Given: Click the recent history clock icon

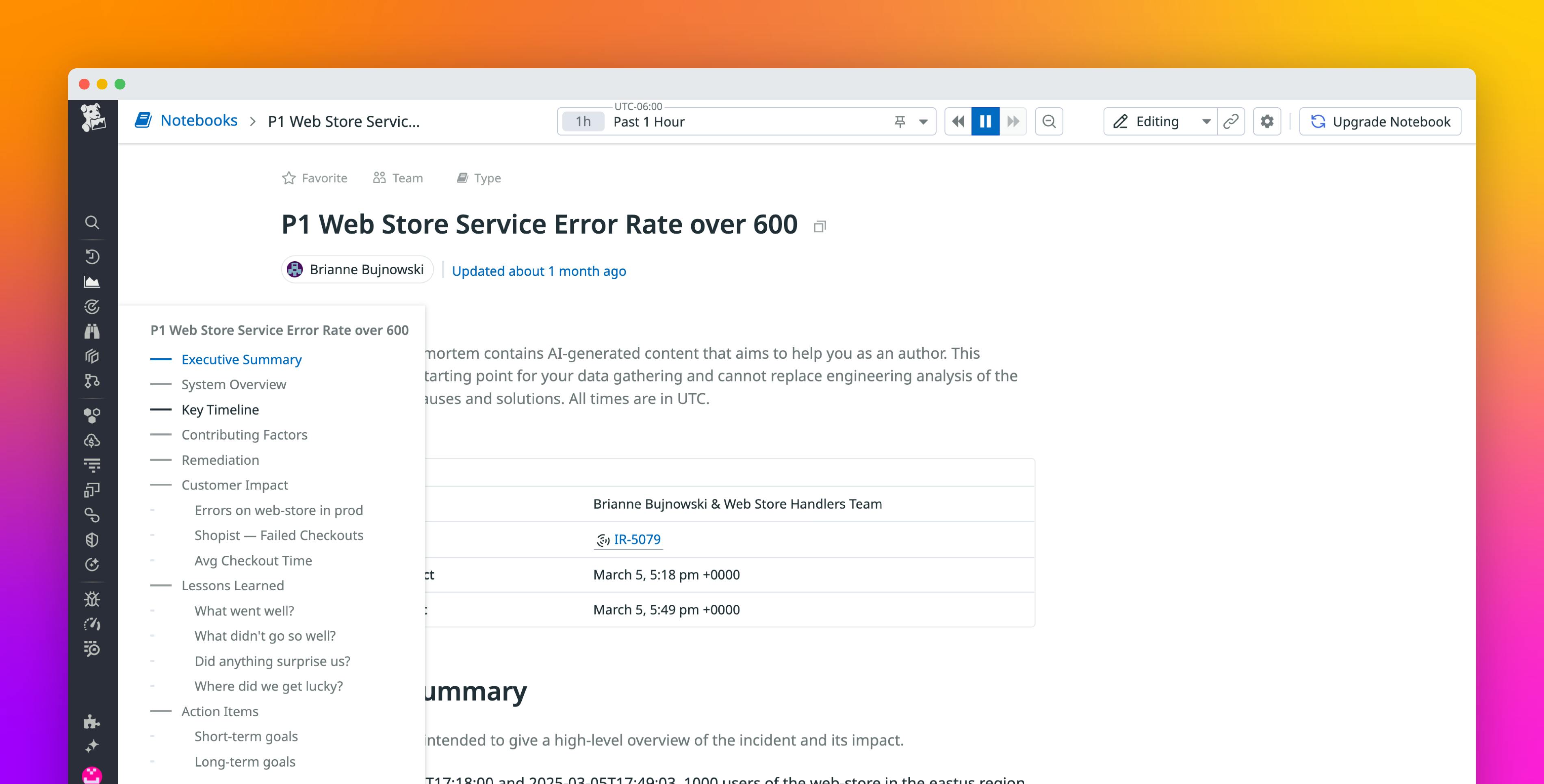Looking at the screenshot, I should coord(92,257).
